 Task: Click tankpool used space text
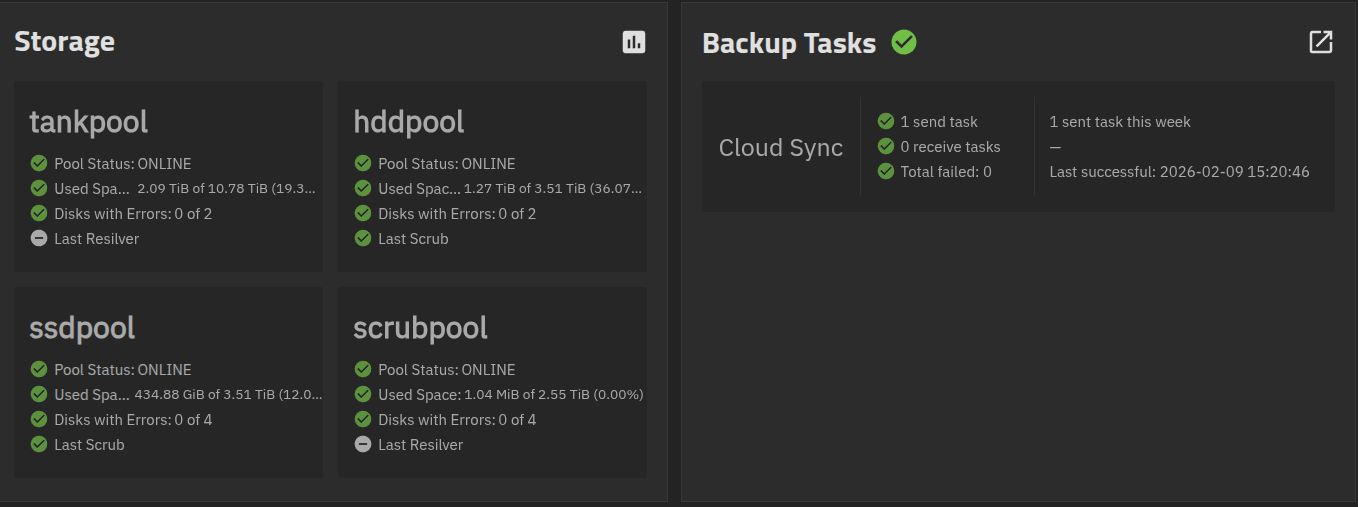226,189
